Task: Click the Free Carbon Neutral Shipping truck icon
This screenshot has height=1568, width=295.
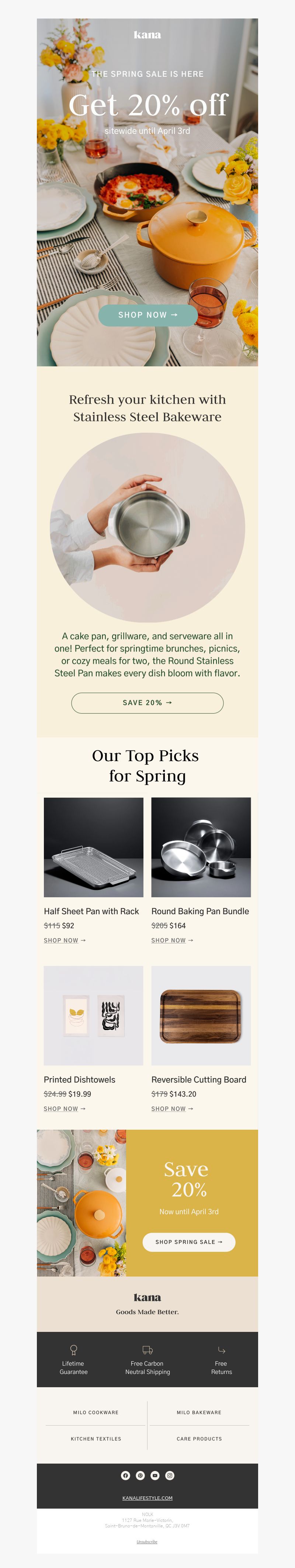Action: click(x=147, y=1350)
